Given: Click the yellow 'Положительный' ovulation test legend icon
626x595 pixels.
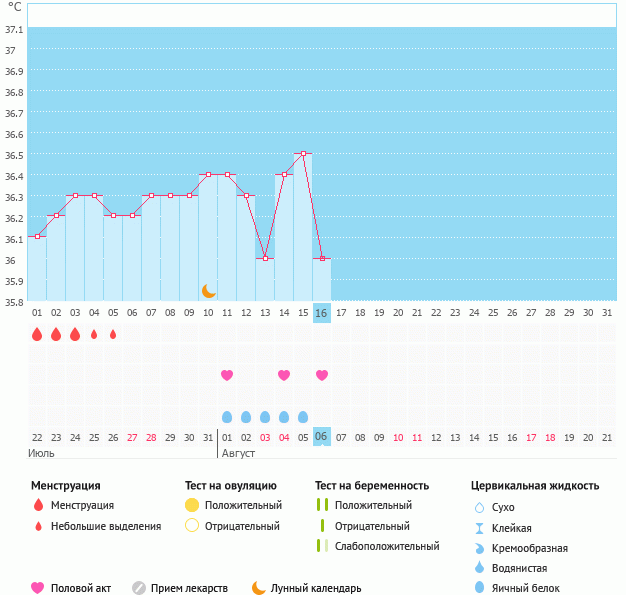Looking at the screenshot, I should click(192, 505).
